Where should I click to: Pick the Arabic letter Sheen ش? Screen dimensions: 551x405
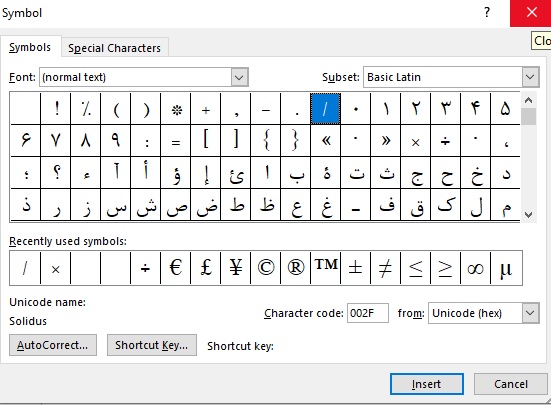pyautogui.click(x=145, y=205)
